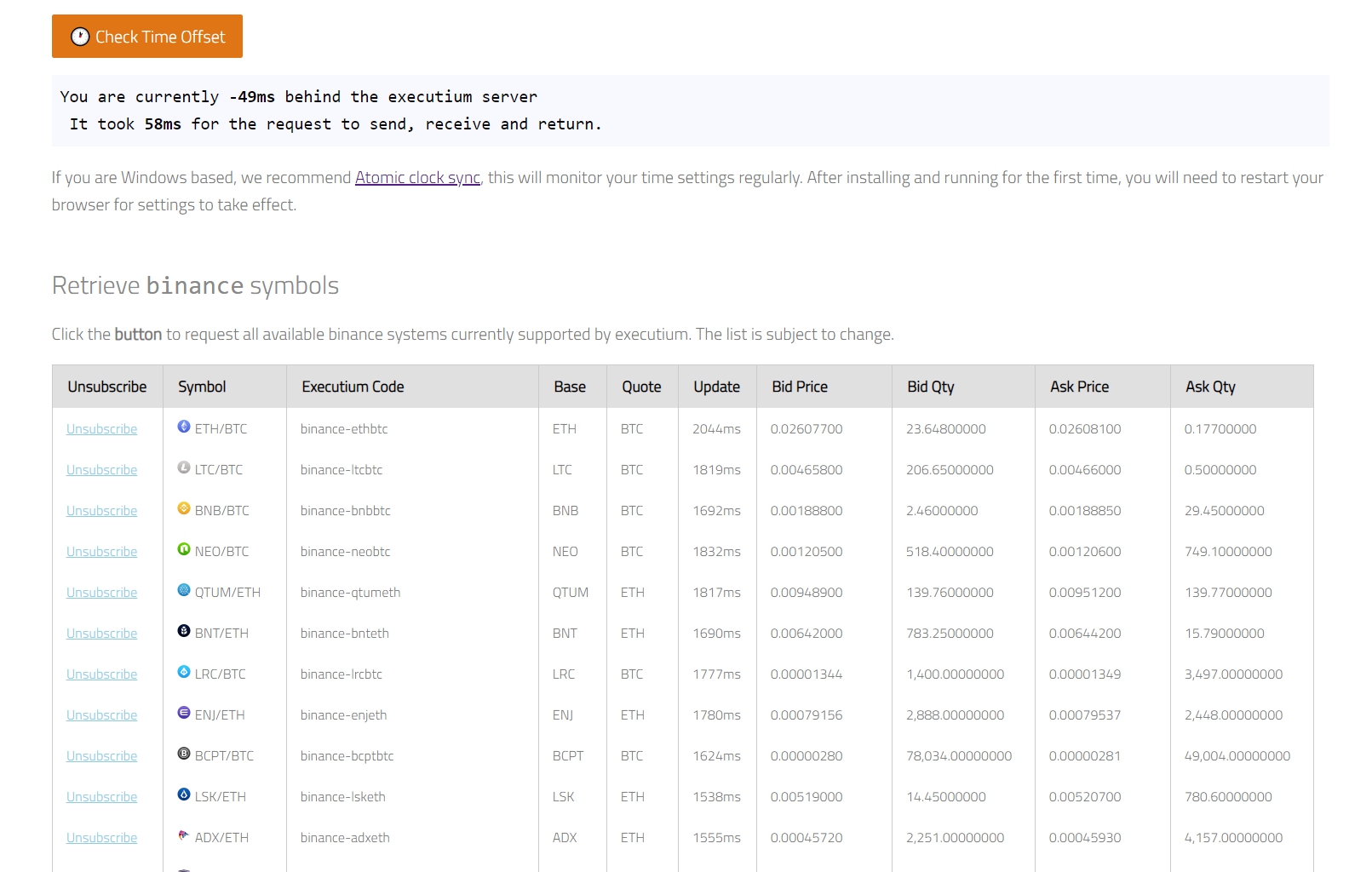This screenshot has width=1372, height=872.
Task: Unsubscribe from the ENJ/ETH row
Action: [102, 715]
